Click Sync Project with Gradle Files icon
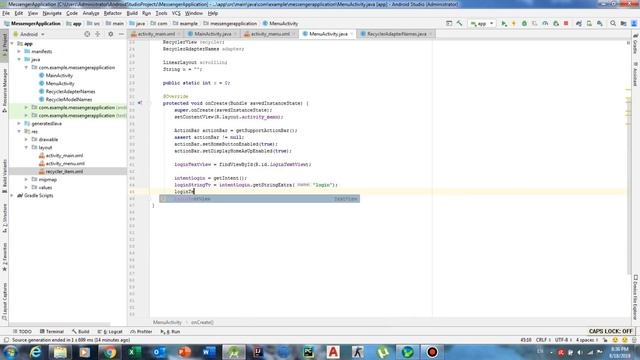The image size is (640, 360). click(579, 24)
